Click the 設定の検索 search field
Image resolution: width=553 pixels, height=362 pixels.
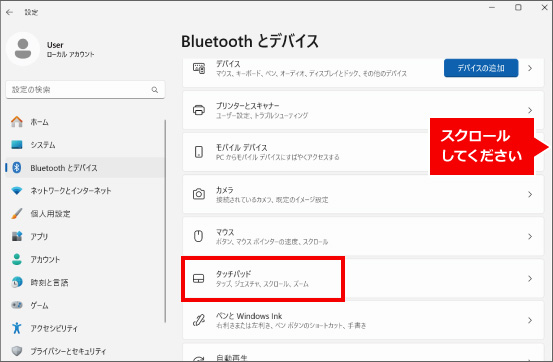[x=85, y=90]
